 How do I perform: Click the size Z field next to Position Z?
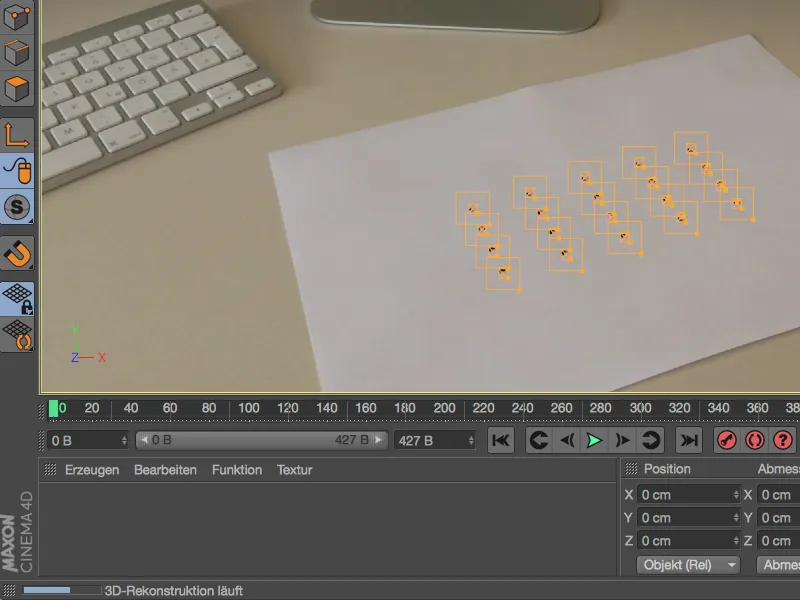click(x=779, y=541)
